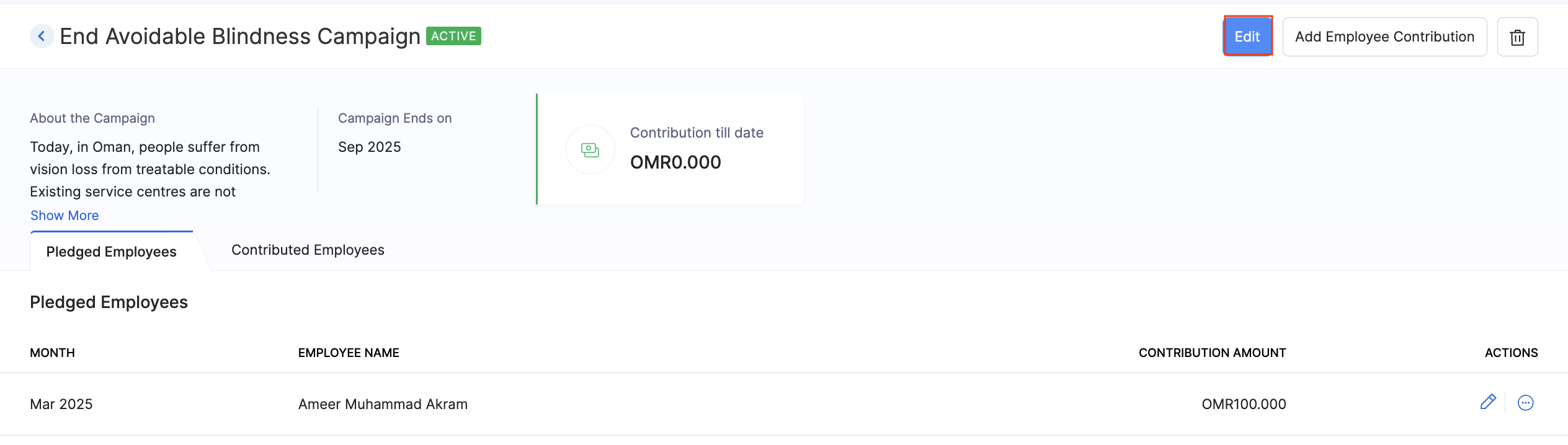Open more actions ellipsis for Mar 2025 row

click(1525, 403)
